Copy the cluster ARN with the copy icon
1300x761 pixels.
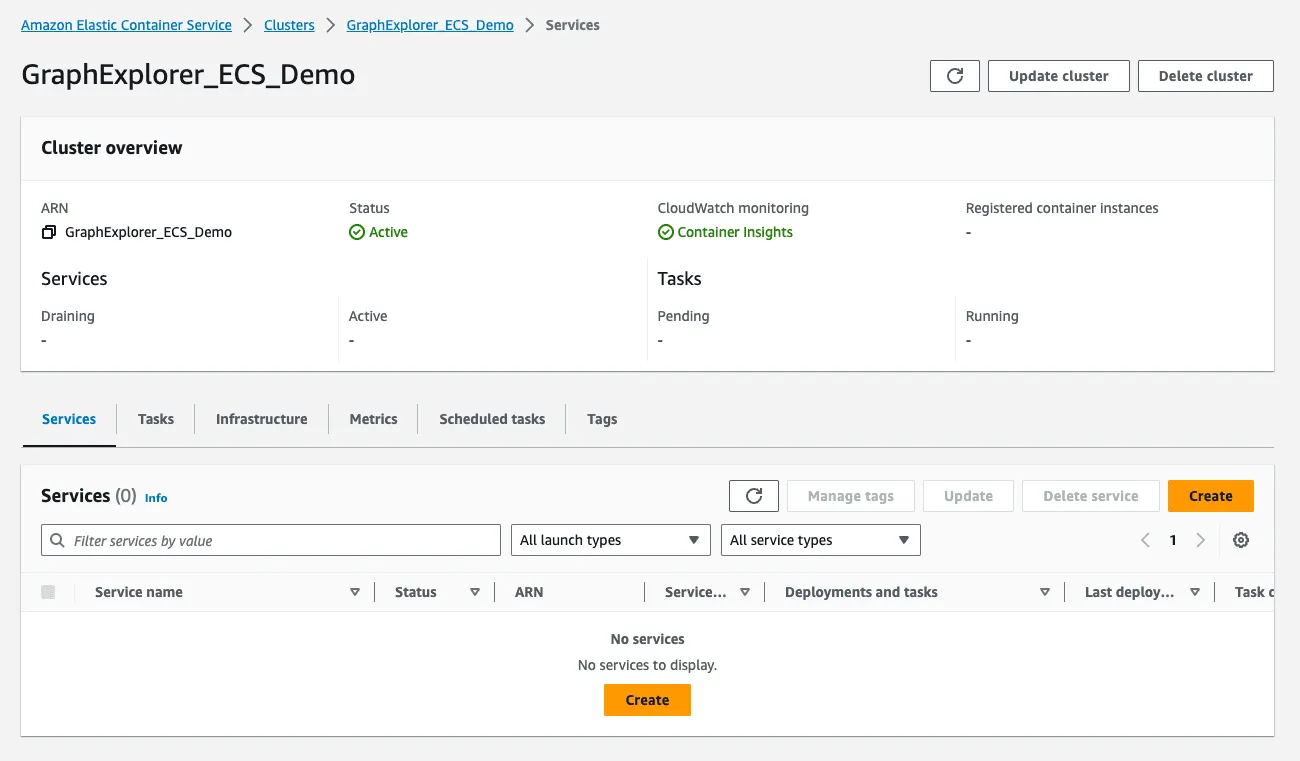tap(48, 232)
